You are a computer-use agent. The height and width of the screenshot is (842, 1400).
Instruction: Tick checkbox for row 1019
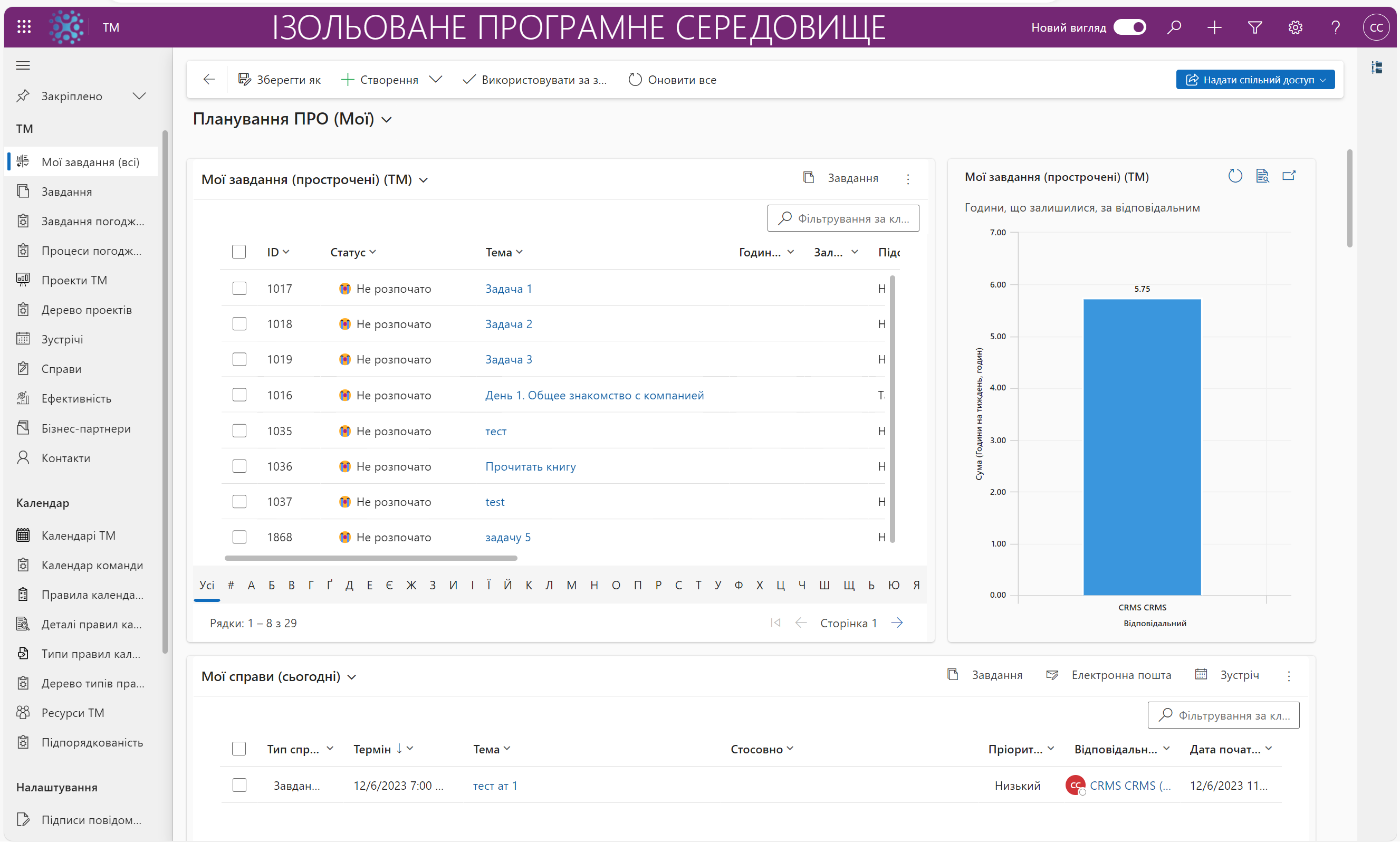click(239, 359)
